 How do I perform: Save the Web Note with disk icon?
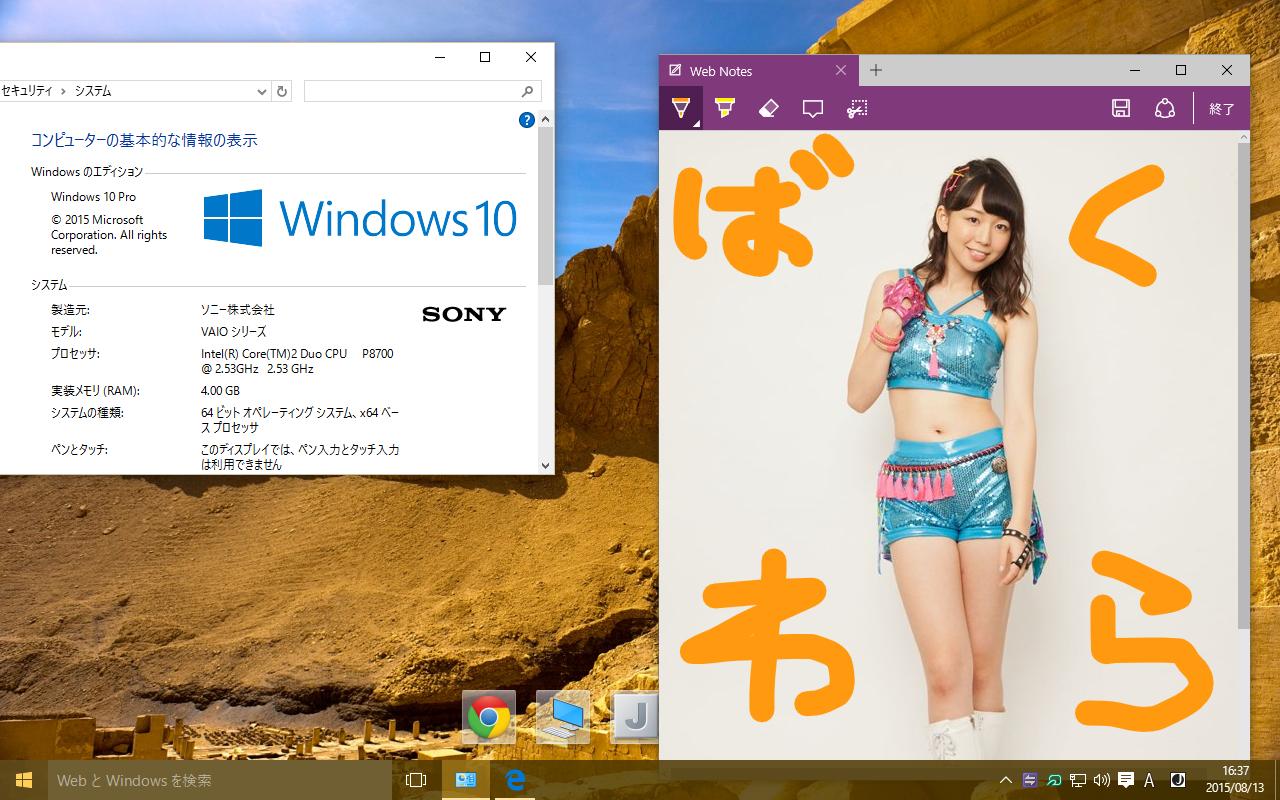1121,108
